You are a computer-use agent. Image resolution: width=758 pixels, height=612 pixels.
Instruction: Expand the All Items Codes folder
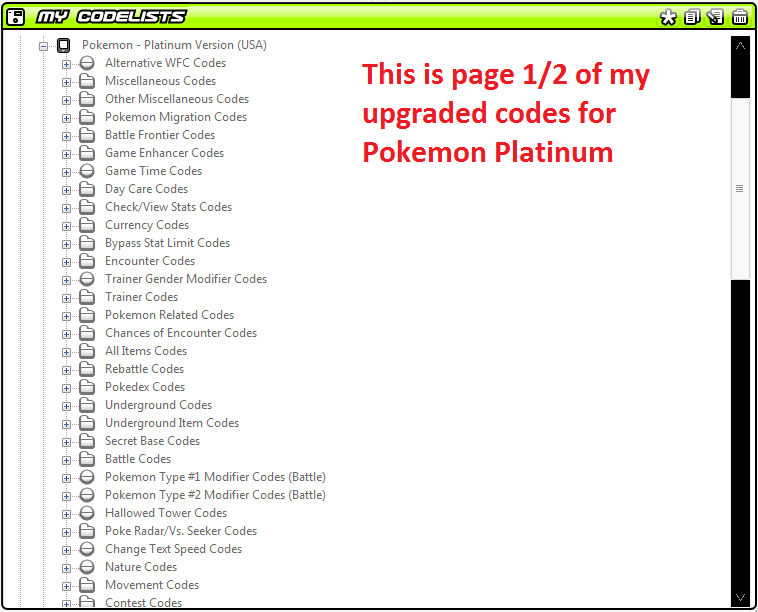(x=66, y=352)
